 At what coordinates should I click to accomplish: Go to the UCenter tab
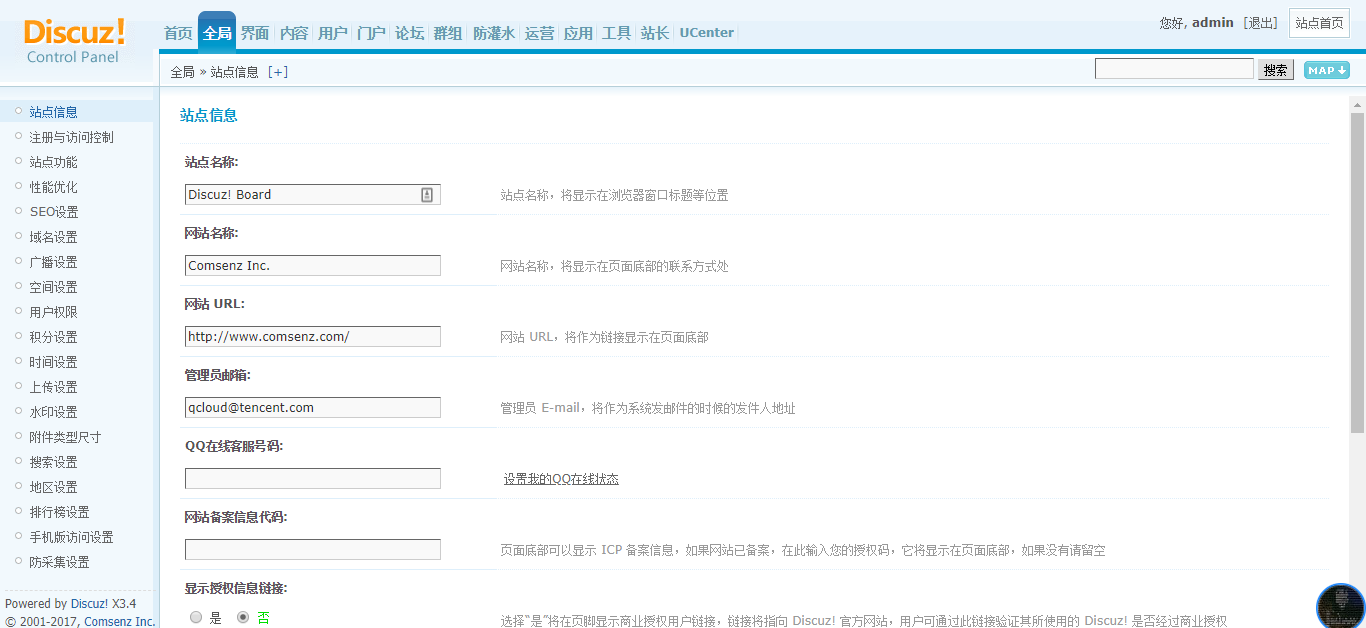[x=706, y=33]
